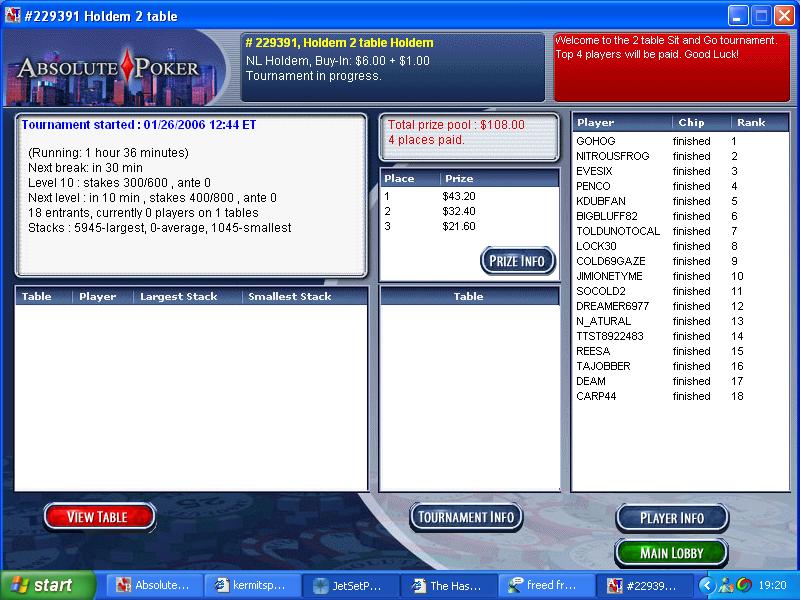Click Smallest Stack column header
The width and height of the screenshot is (800, 600).
304,296
